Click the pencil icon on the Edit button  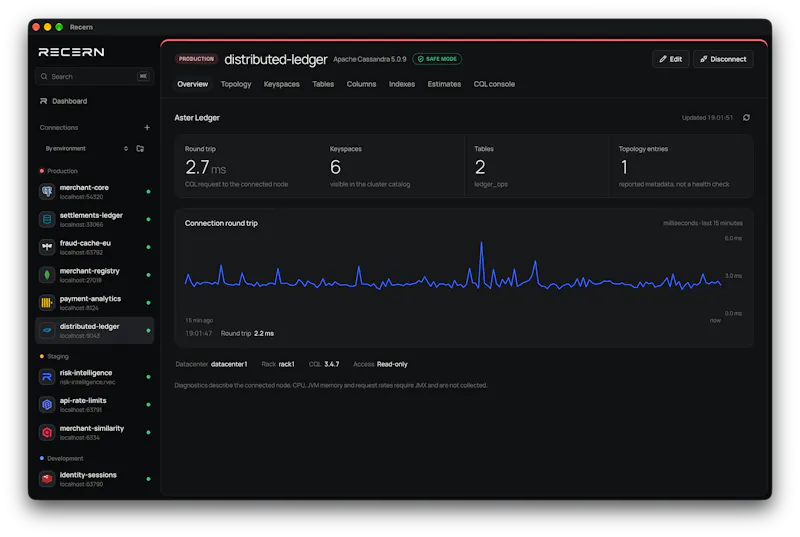point(663,59)
